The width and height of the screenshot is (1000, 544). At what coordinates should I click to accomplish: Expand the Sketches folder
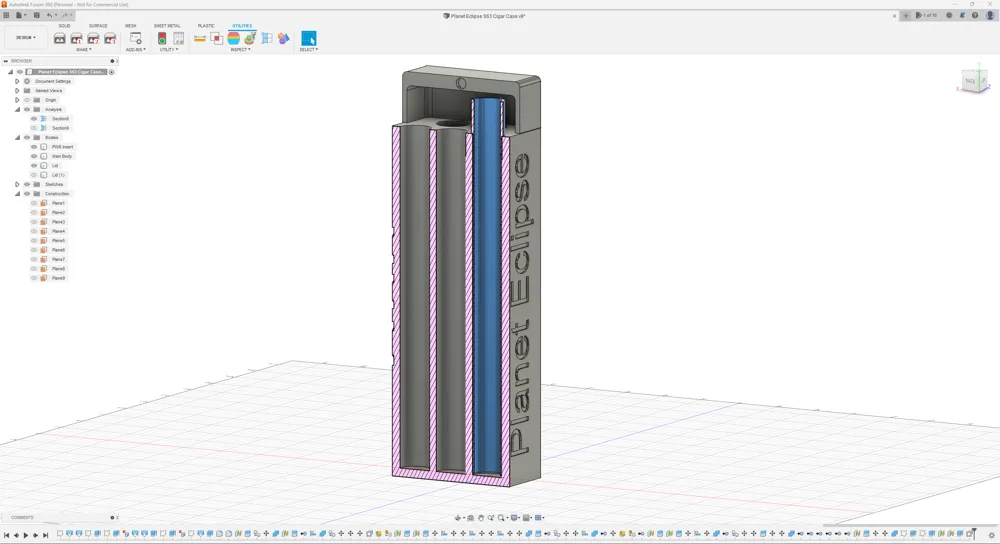click(x=17, y=184)
